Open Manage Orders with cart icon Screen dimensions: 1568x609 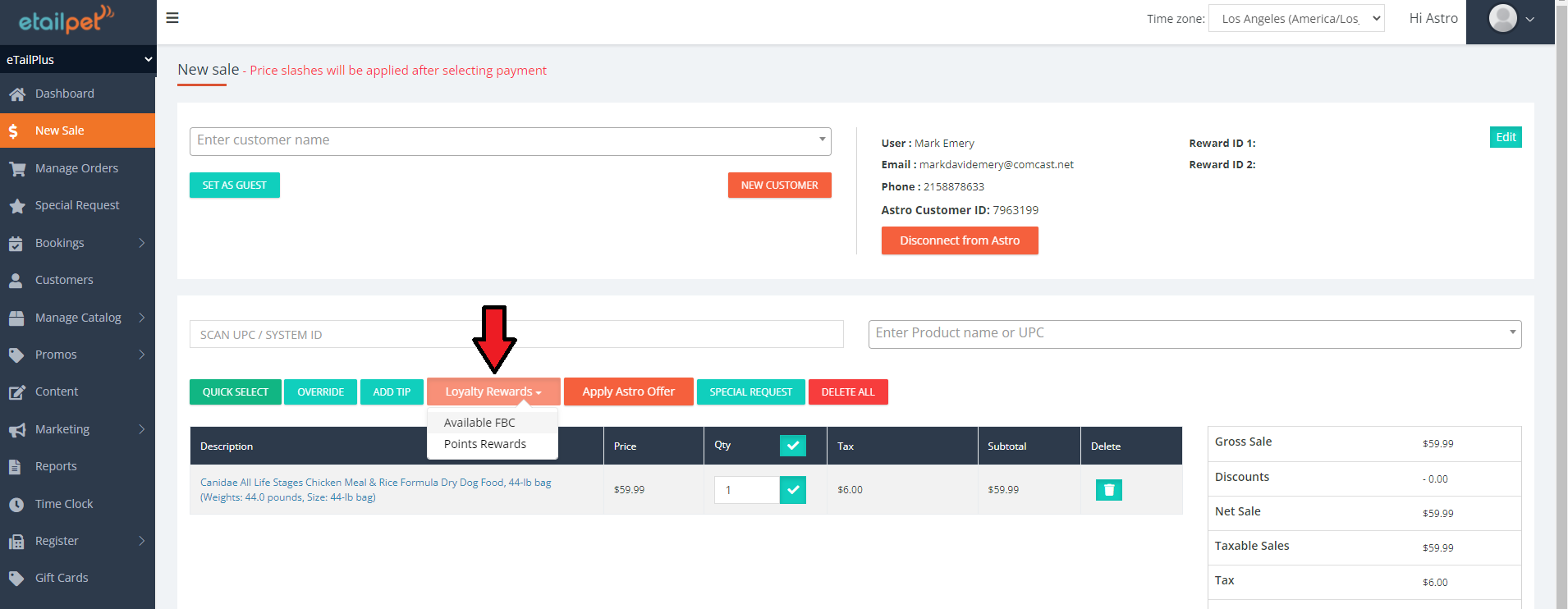16,169
